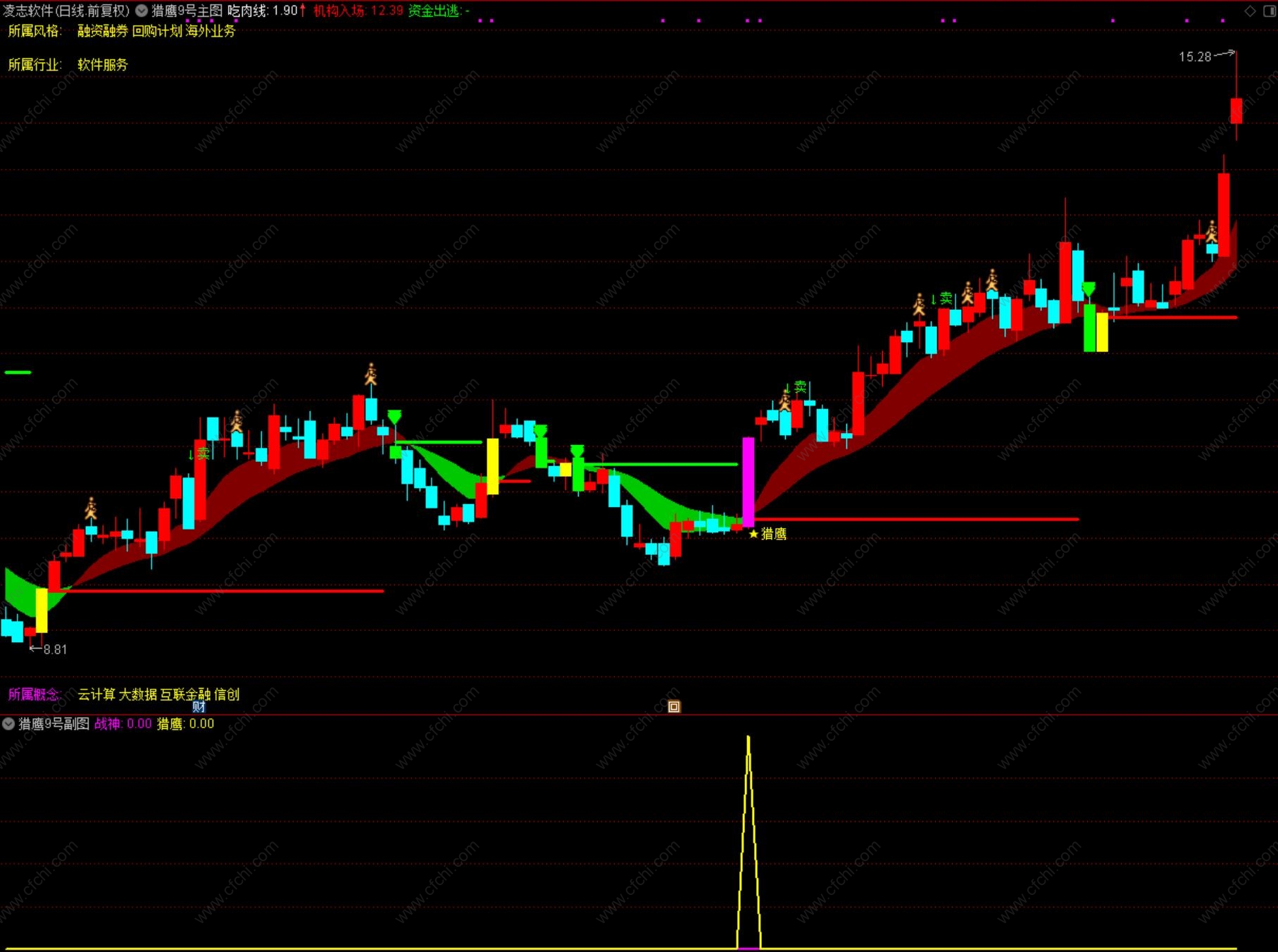
Task: Click the yellow spike in the sub-chart
Action: [x=748, y=842]
